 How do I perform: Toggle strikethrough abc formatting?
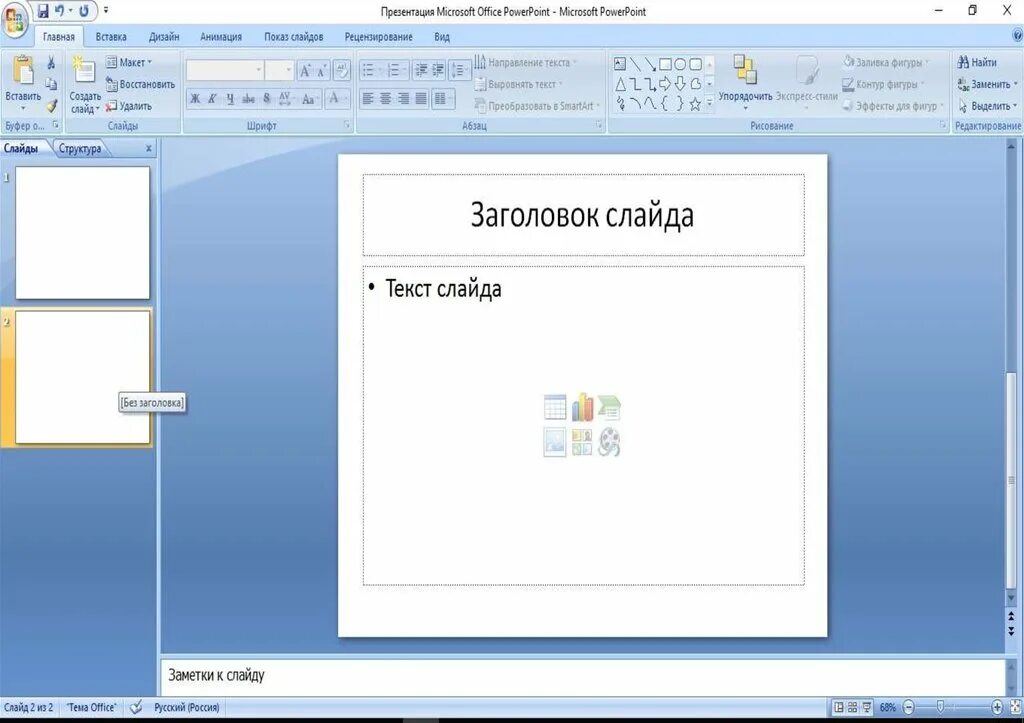click(x=248, y=99)
